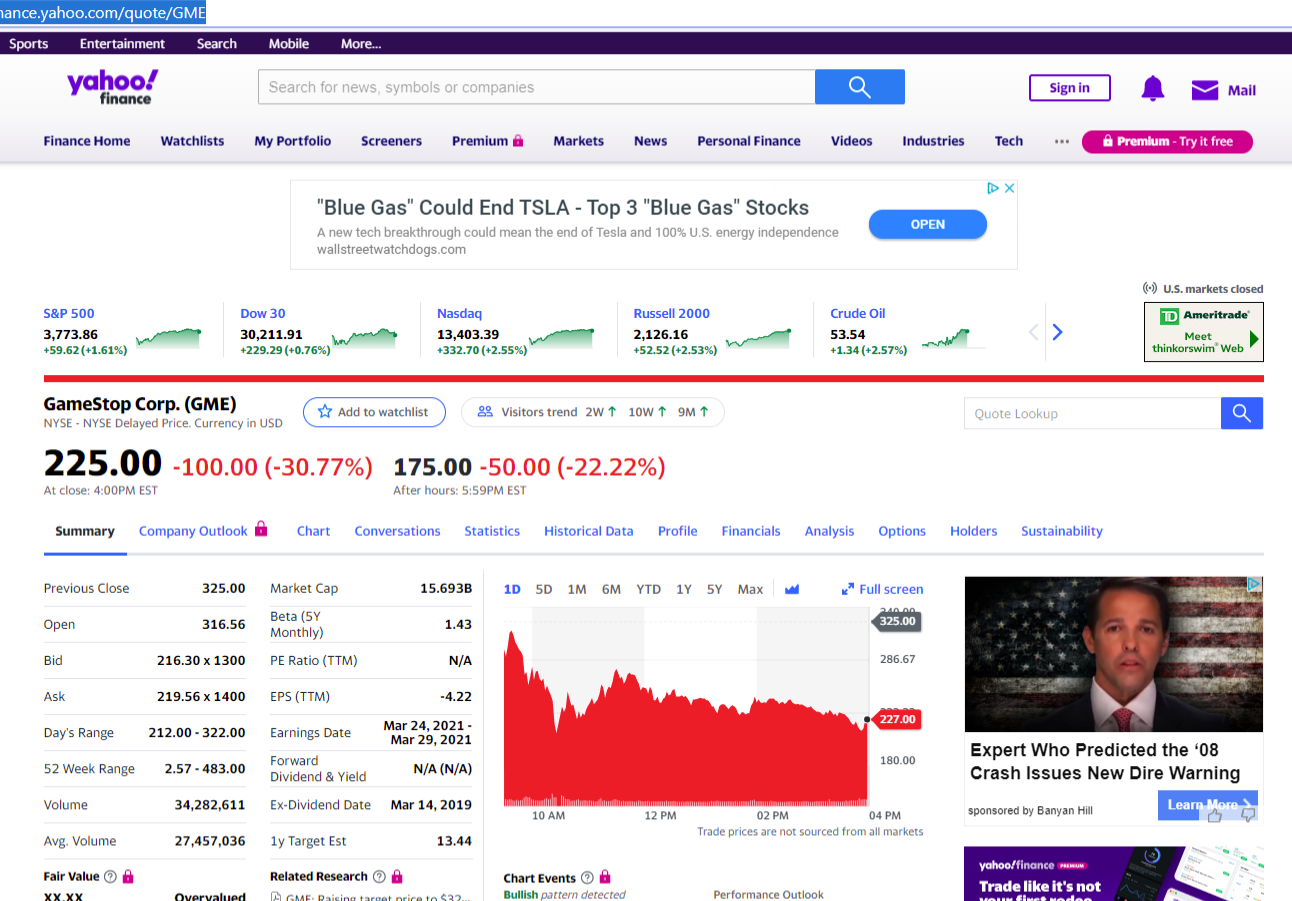The width and height of the screenshot is (1292, 901).
Task: Open the Sustainability tab
Action: pos(1062,531)
